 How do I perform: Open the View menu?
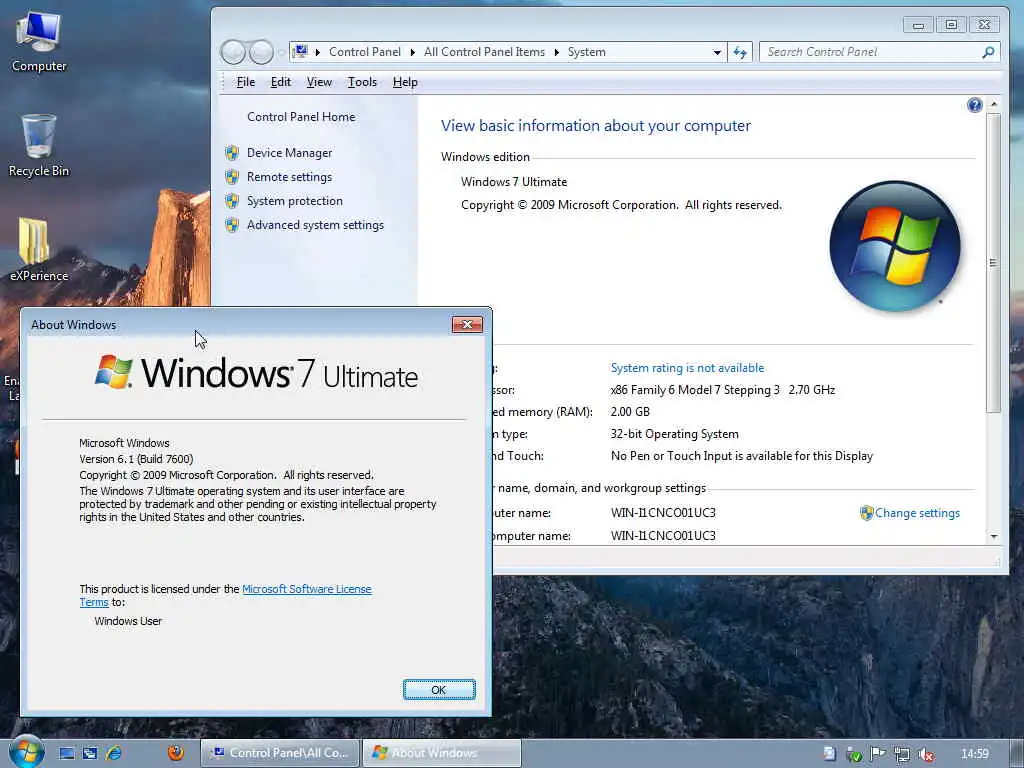(319, 82)
